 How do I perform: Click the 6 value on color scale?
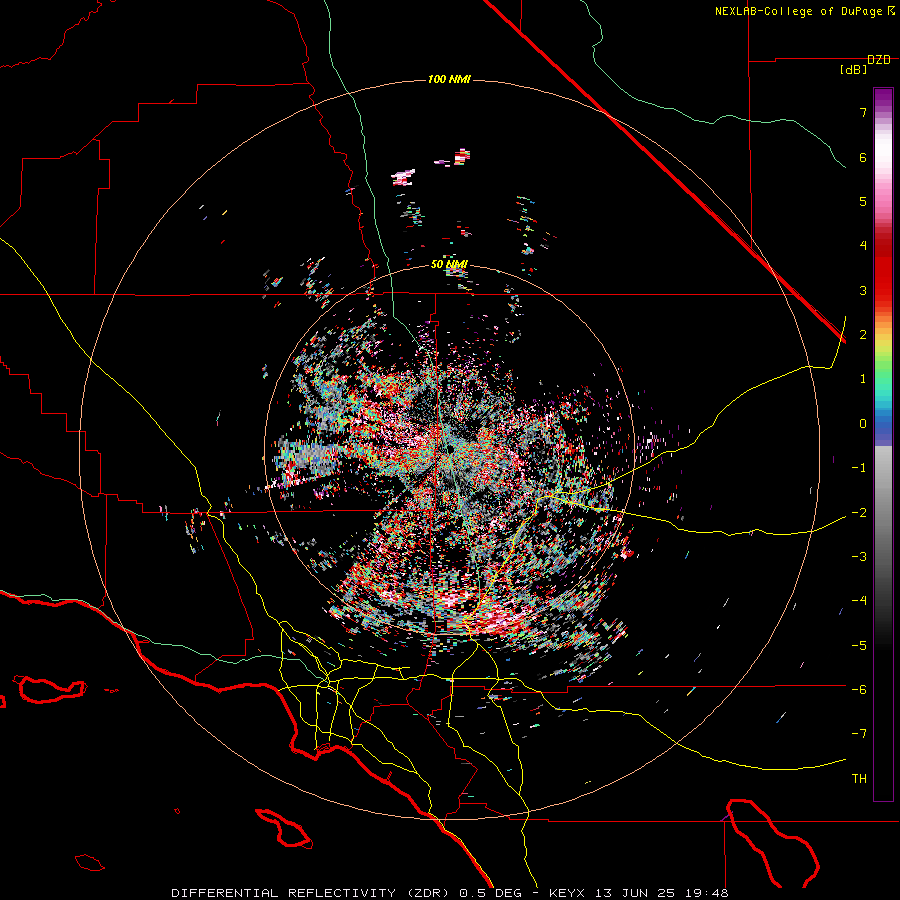(863, 157)
